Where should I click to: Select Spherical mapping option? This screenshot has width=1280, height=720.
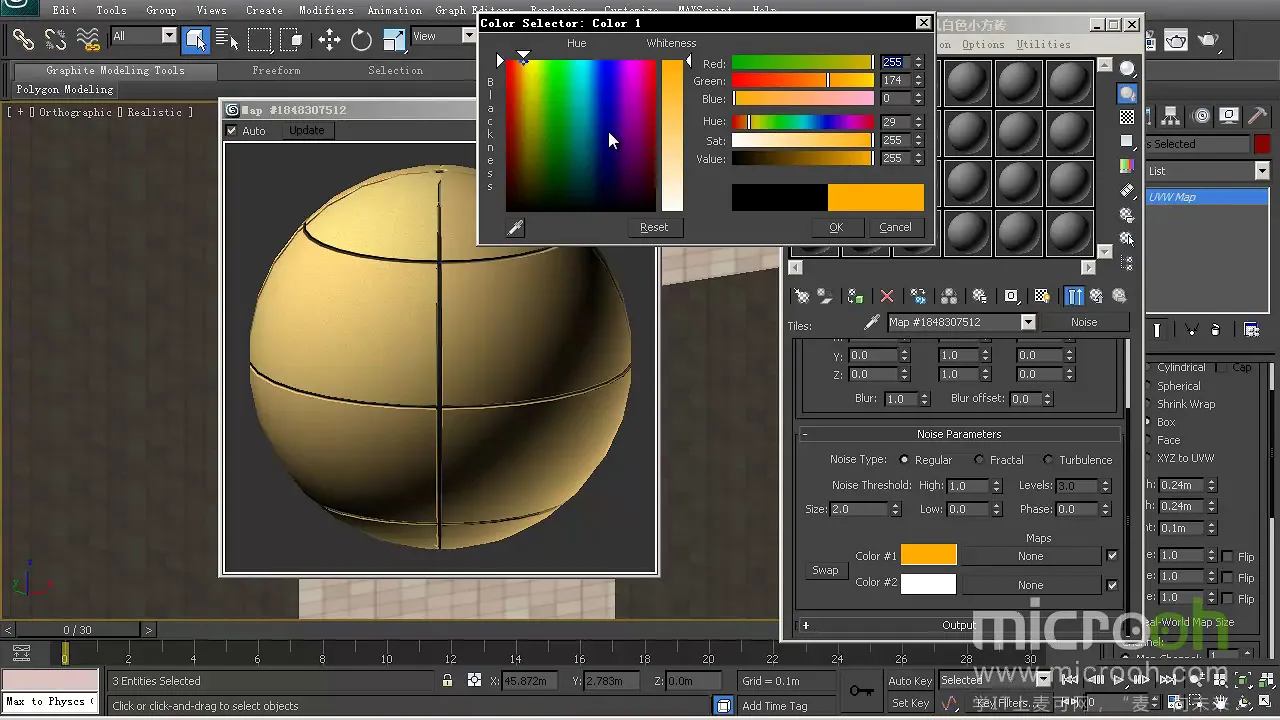click(1178, 386)
